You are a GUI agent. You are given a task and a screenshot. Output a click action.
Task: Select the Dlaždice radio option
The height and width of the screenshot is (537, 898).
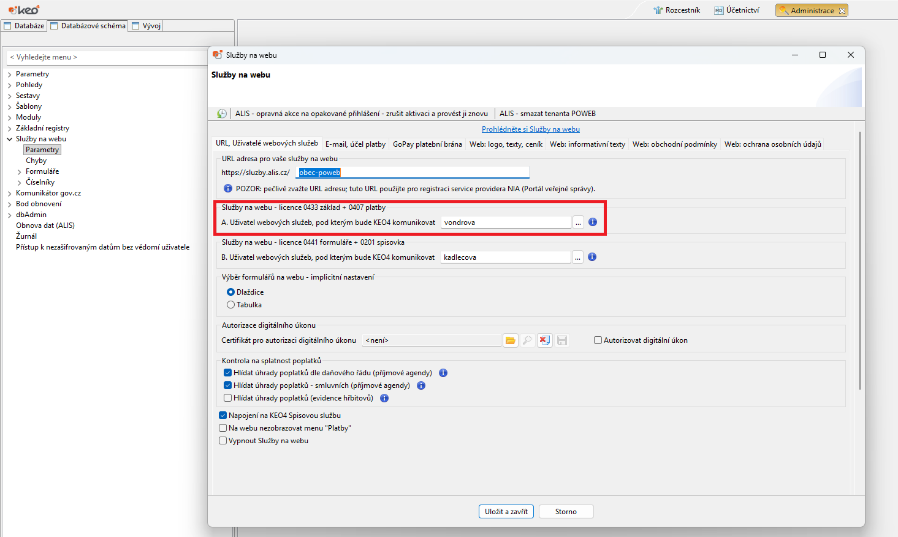click(231, 292)
